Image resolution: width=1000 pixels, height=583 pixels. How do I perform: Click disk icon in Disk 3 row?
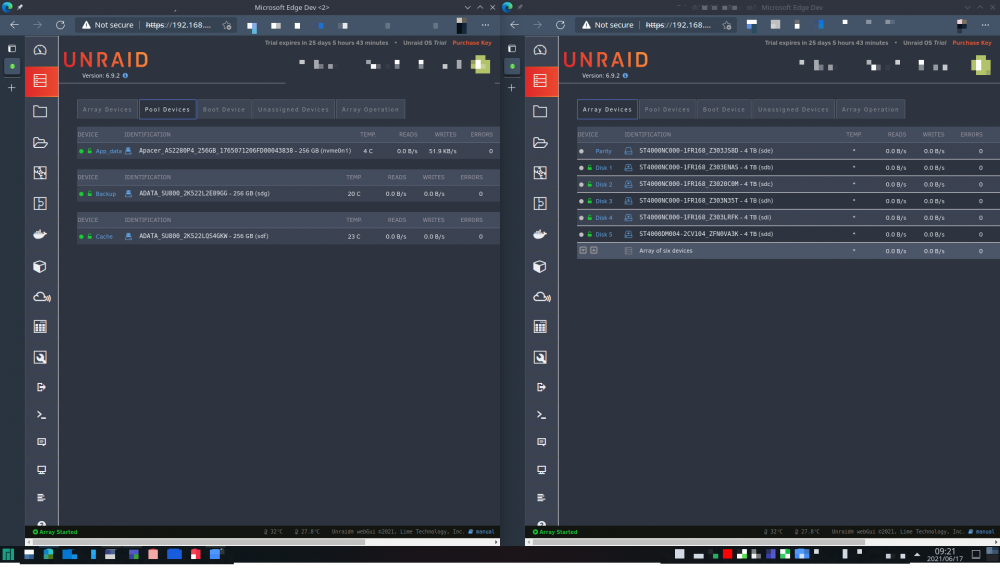pyautogui.click(x=628, y=201)
